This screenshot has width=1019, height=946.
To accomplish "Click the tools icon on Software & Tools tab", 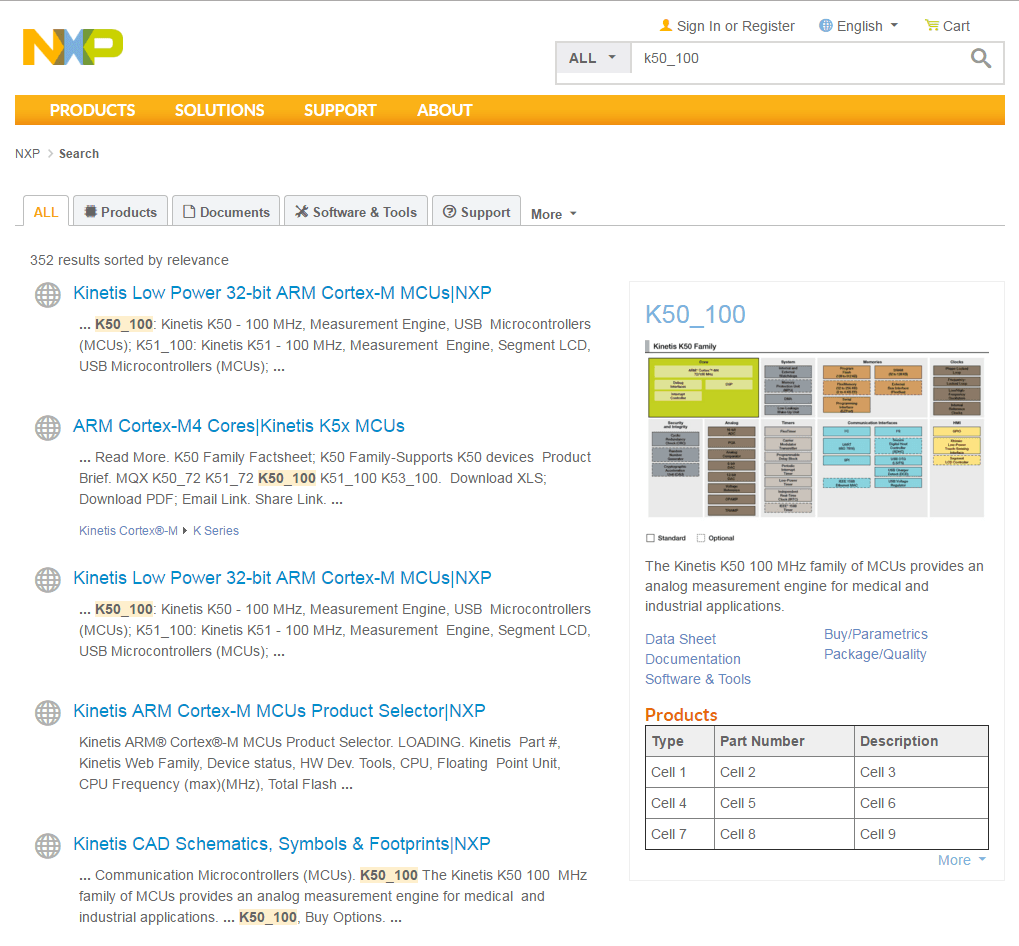I will (x=302, y=212).
